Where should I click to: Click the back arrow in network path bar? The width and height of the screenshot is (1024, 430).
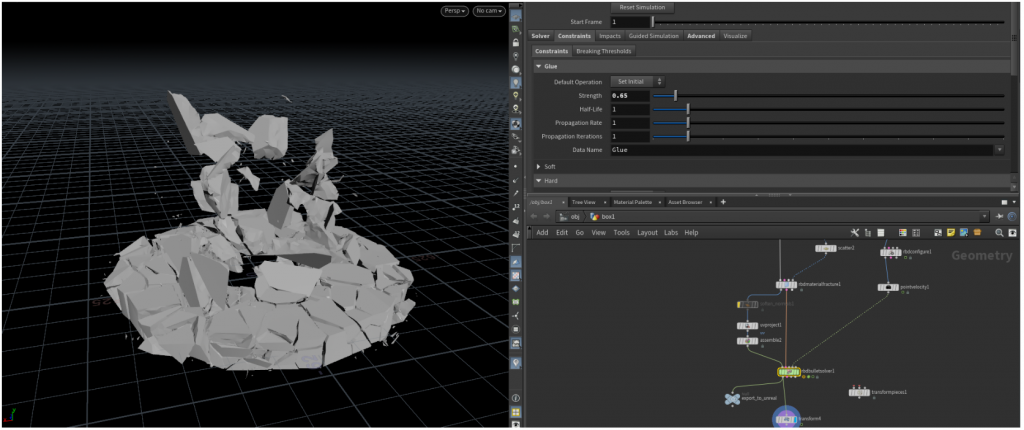[x=533, y=217]
